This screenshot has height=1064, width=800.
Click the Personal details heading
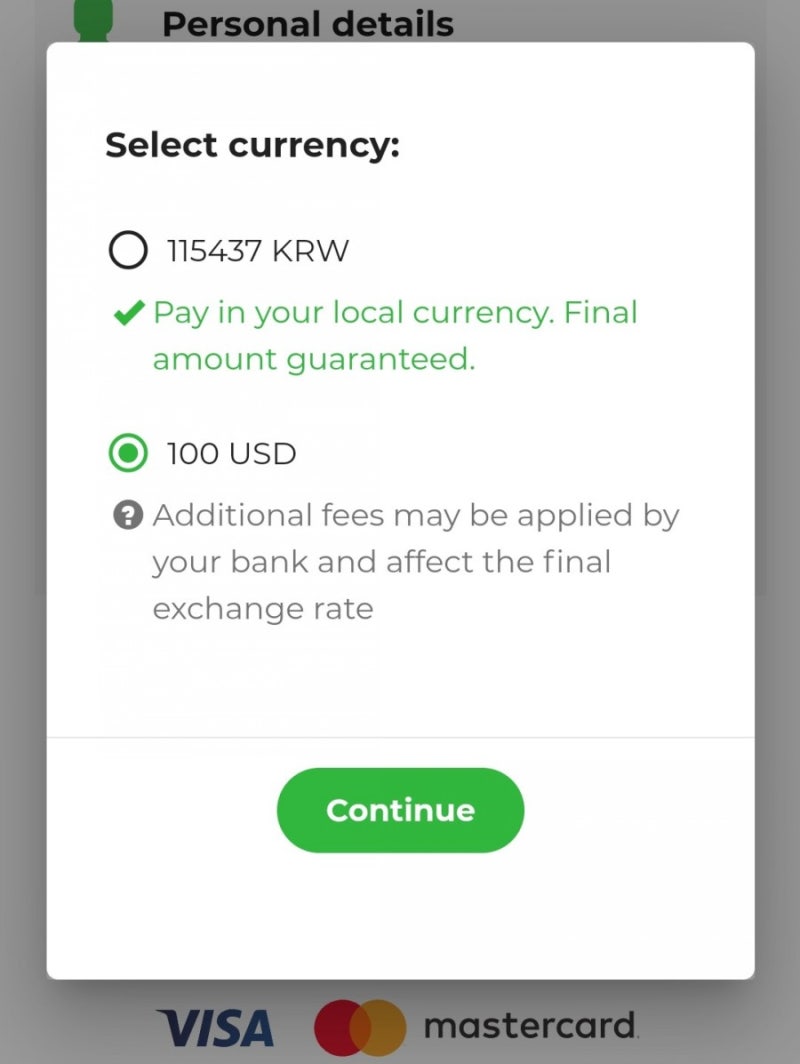pyautogui.click(x=308, y=23)
